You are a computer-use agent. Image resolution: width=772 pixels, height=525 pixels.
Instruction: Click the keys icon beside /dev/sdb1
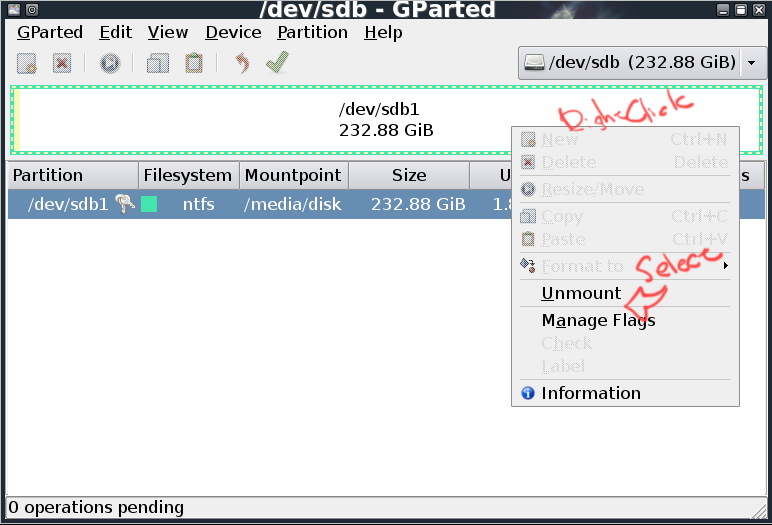125,203
